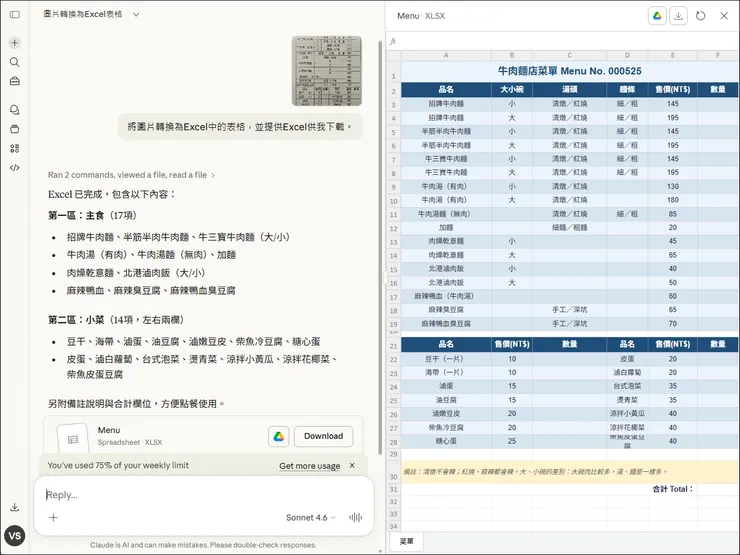Viewport: 740px width, 555px height.
Task: Focus the Reply input field
Action: [x=203, y=495]
